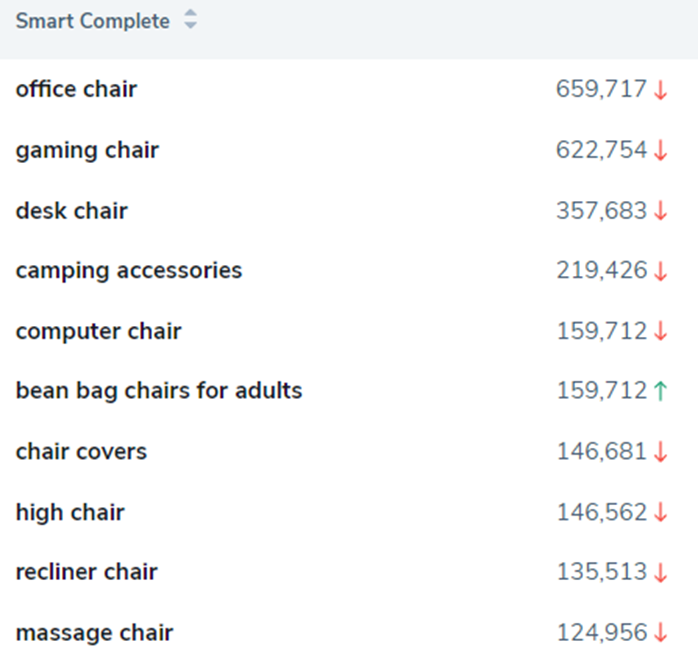Open the office chair keyword
The width and height of the screenshot is (698, 653).
pos(76,89)
